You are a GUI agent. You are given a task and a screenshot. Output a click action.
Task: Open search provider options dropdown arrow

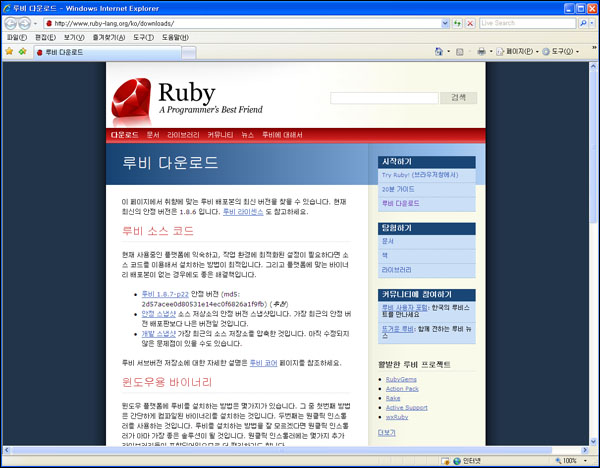click(592, 23)
